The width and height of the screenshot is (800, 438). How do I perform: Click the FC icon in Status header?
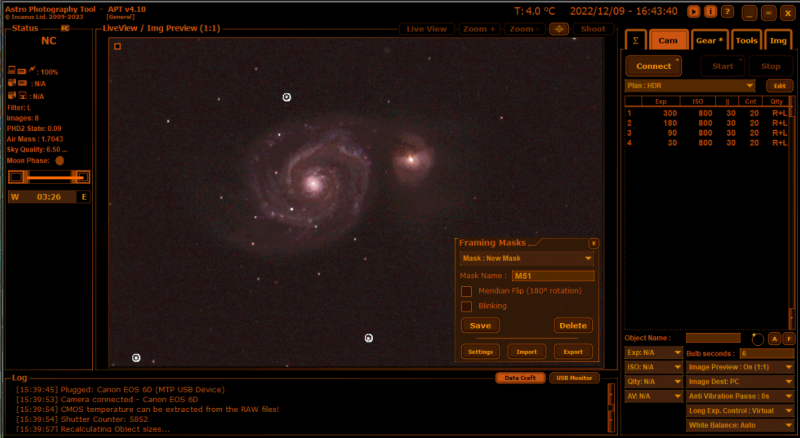point(65,29)
